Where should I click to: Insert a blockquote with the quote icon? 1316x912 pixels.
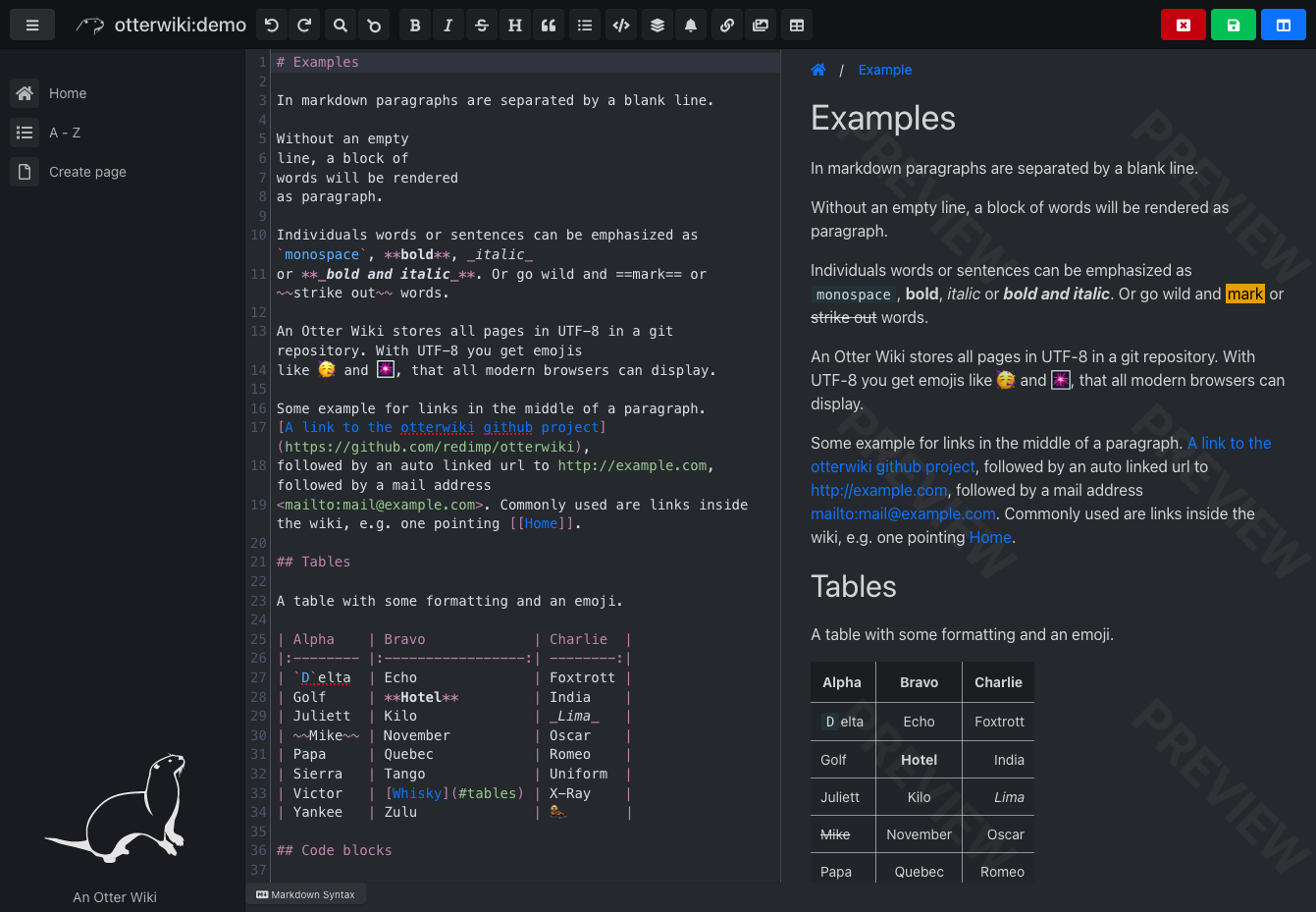tap(549, 26)
